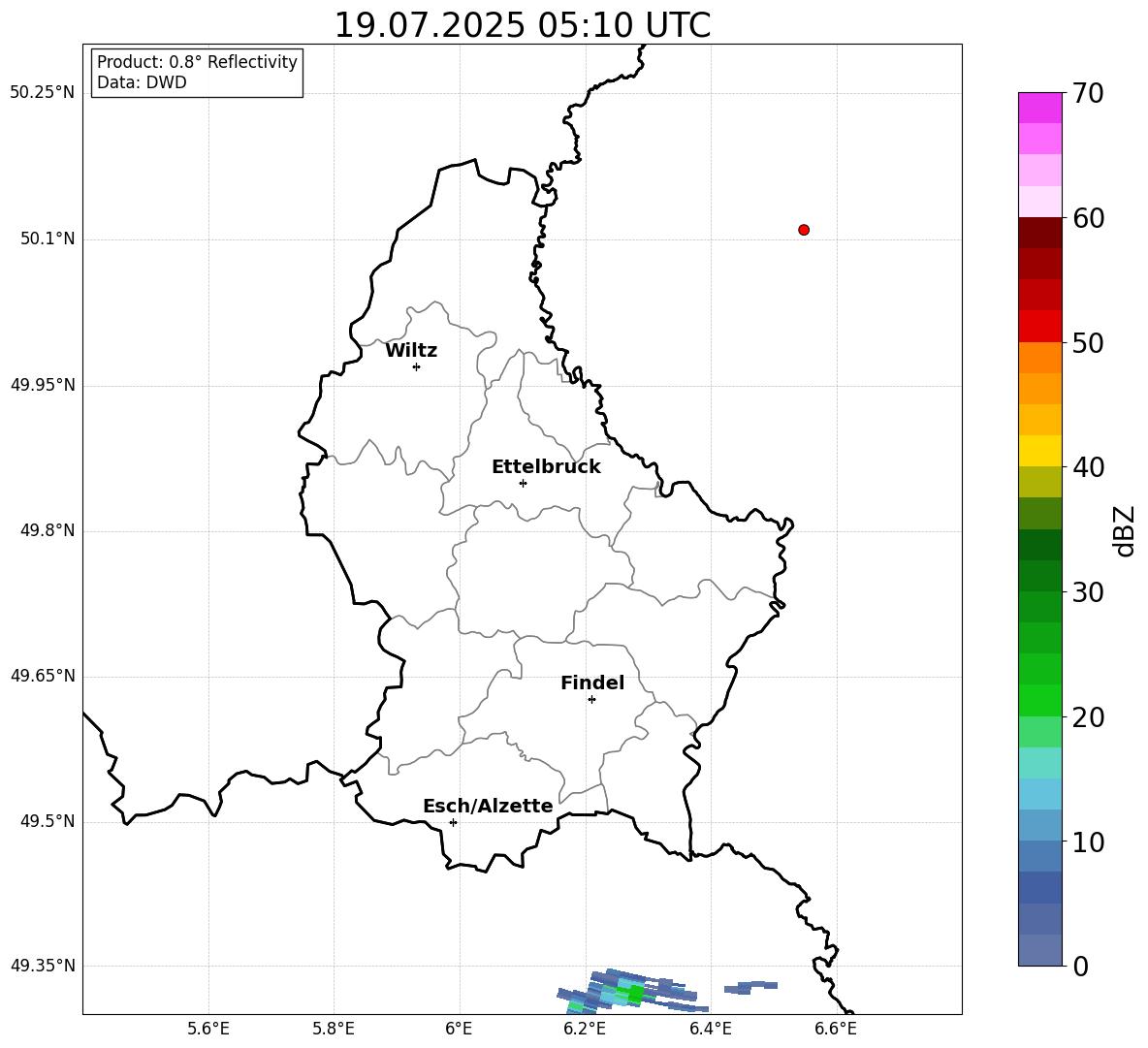The width and height of the screenshot is (1148, 1048).
Task: Click the yellow swatch above 40
Action: [1039, 451]
